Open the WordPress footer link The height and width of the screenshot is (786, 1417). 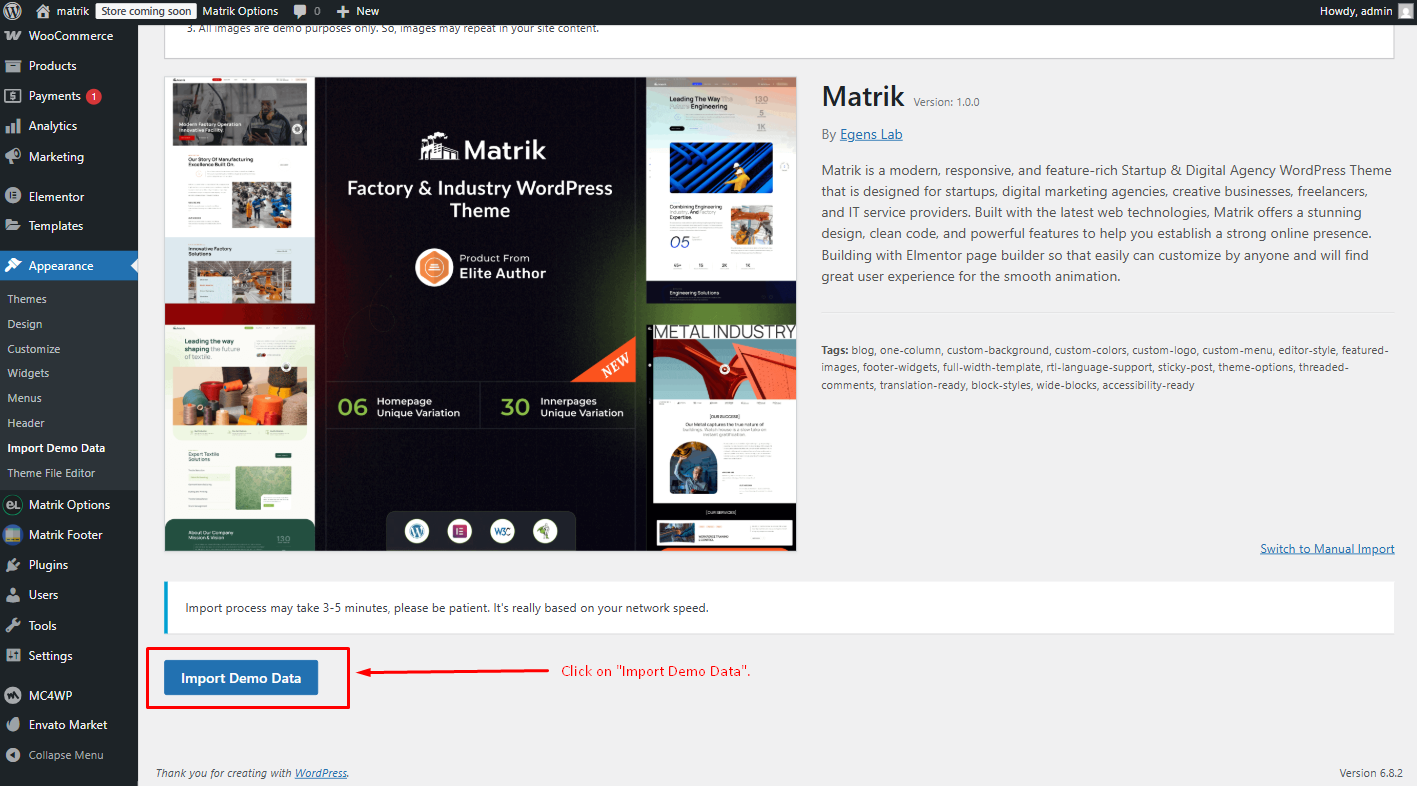coord(321,773)
